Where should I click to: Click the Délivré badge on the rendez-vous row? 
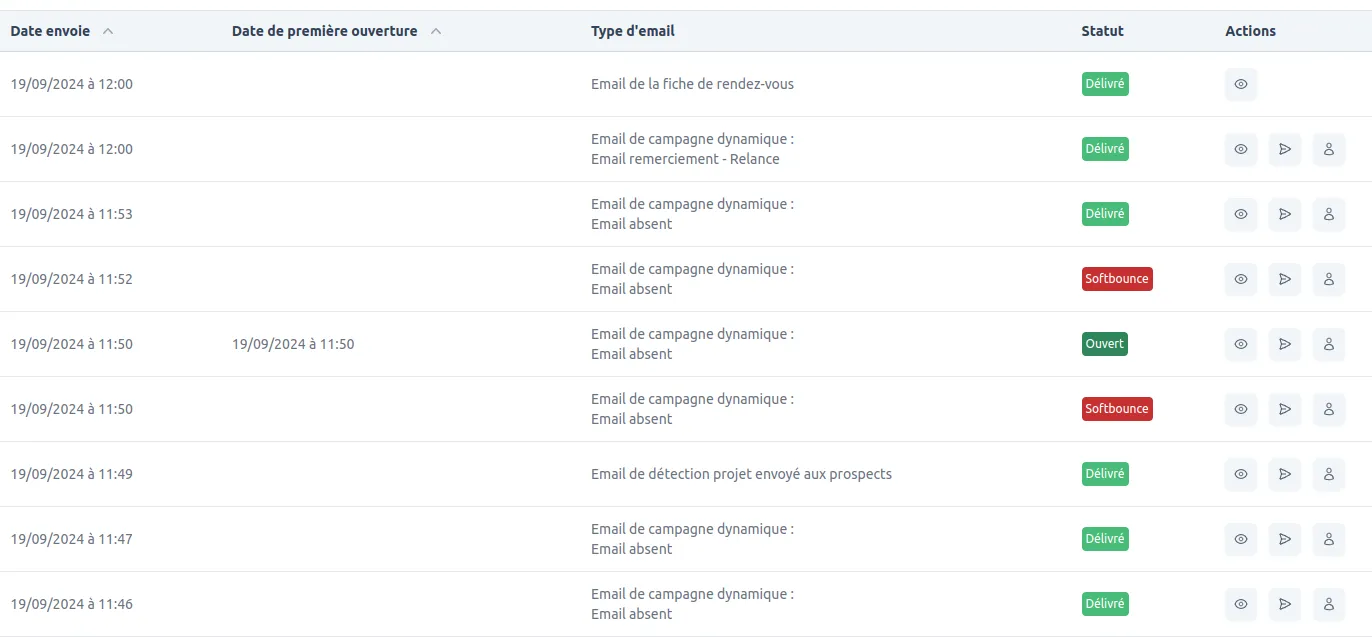[1105, 84]
